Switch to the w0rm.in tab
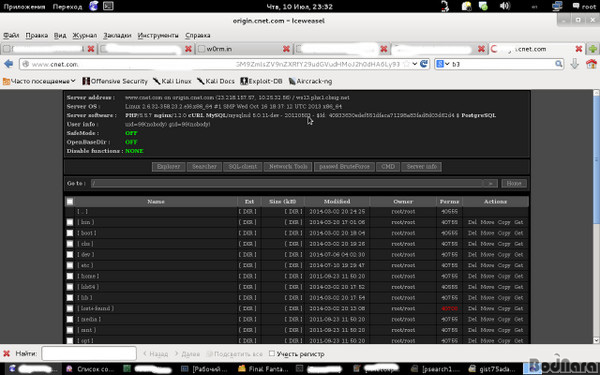Image resolution: width=600 pixels, height=375 pixels. pyautogui.click(x=243, y=49)
